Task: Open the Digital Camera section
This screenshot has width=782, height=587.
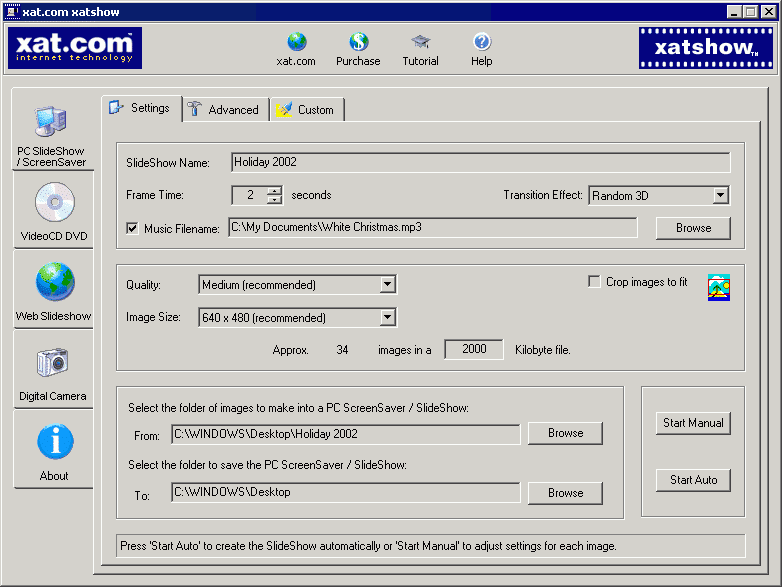Action: (x=54, y=372)
